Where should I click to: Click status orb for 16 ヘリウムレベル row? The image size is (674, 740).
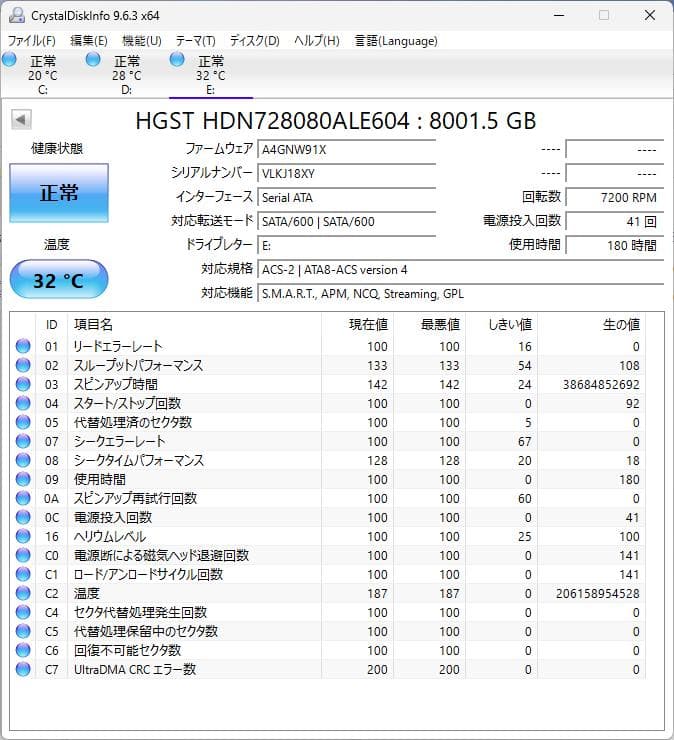[23, 536]
